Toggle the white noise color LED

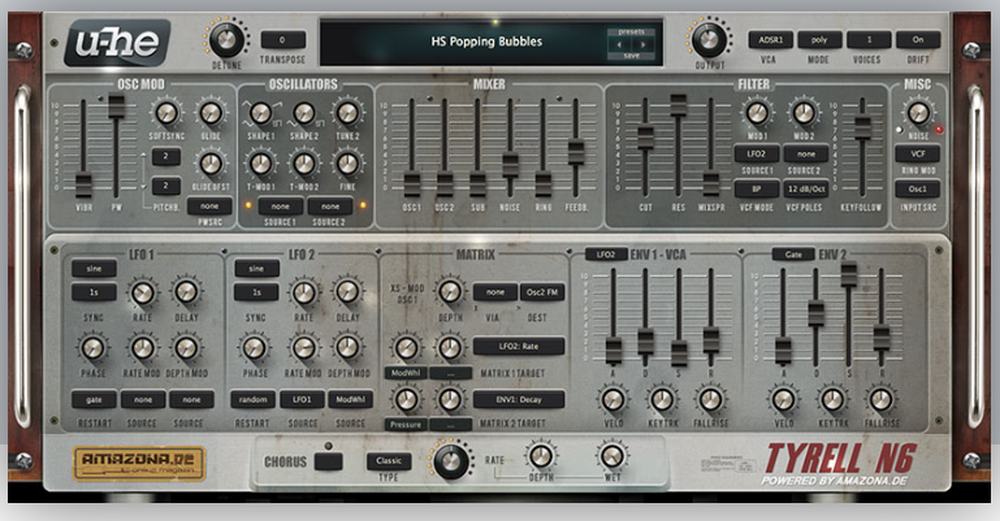pyautogui.click(x=899, y=130)
